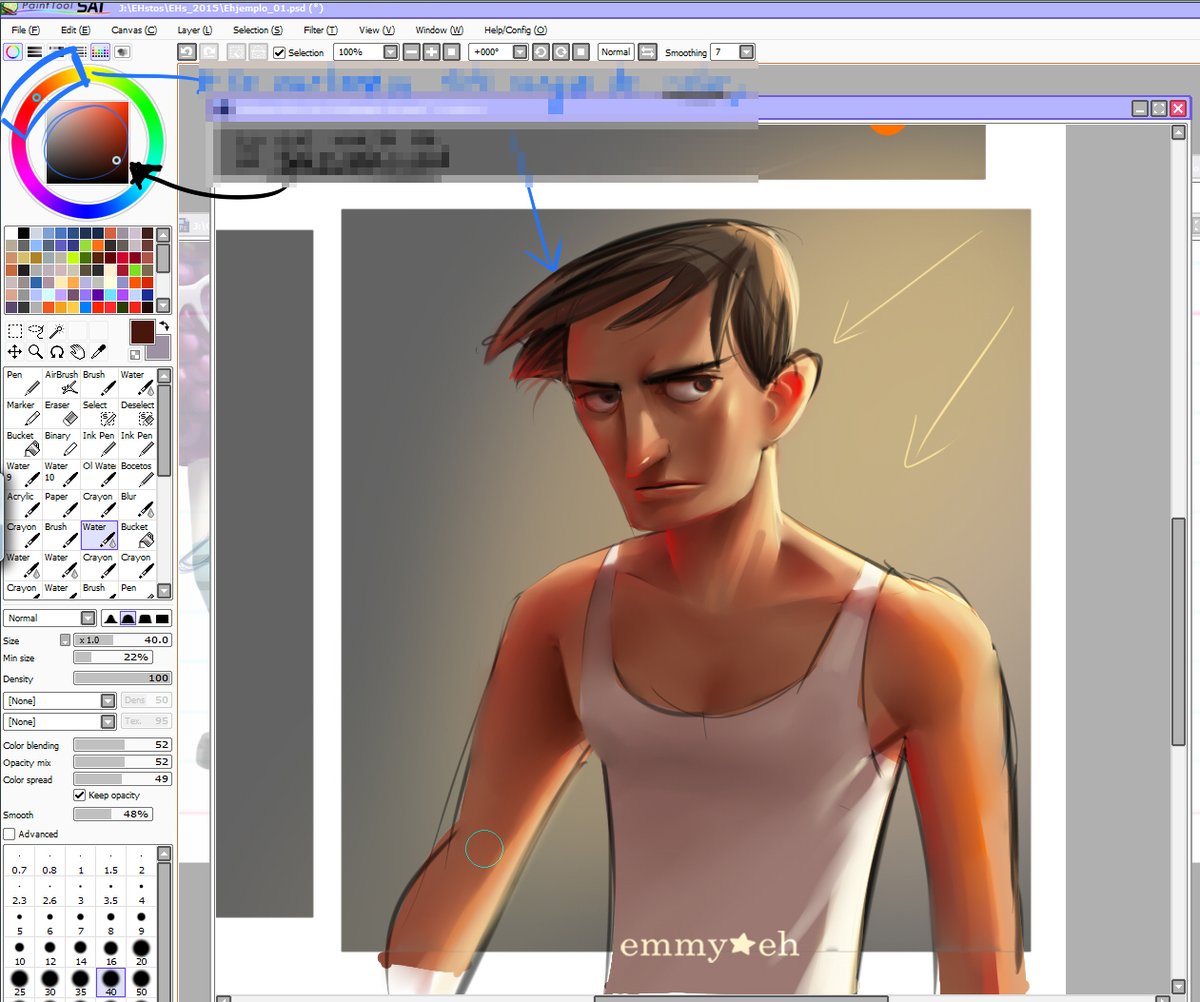The width and height of the screenshot is (1200, 1002).
Task: Select the Binary pen tool
Action: coord(61,443)
